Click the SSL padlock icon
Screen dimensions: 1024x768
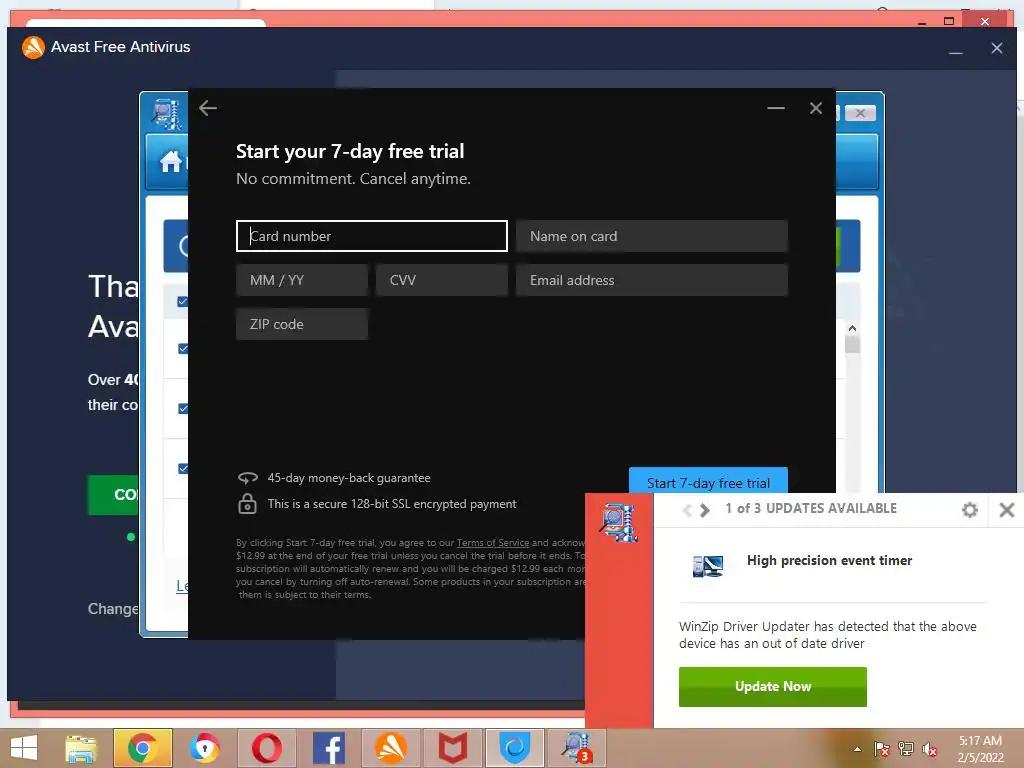[x=248, y=504]
